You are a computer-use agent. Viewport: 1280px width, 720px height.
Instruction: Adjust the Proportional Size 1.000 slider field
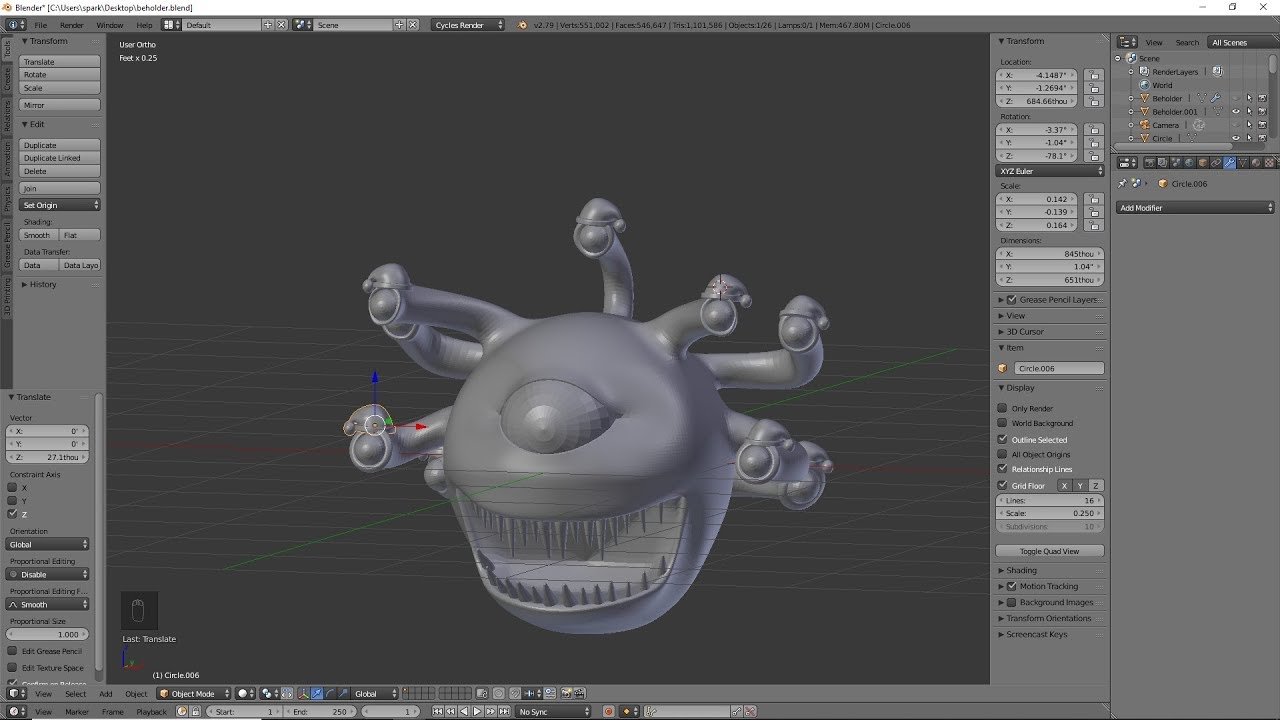click(47, 634)
